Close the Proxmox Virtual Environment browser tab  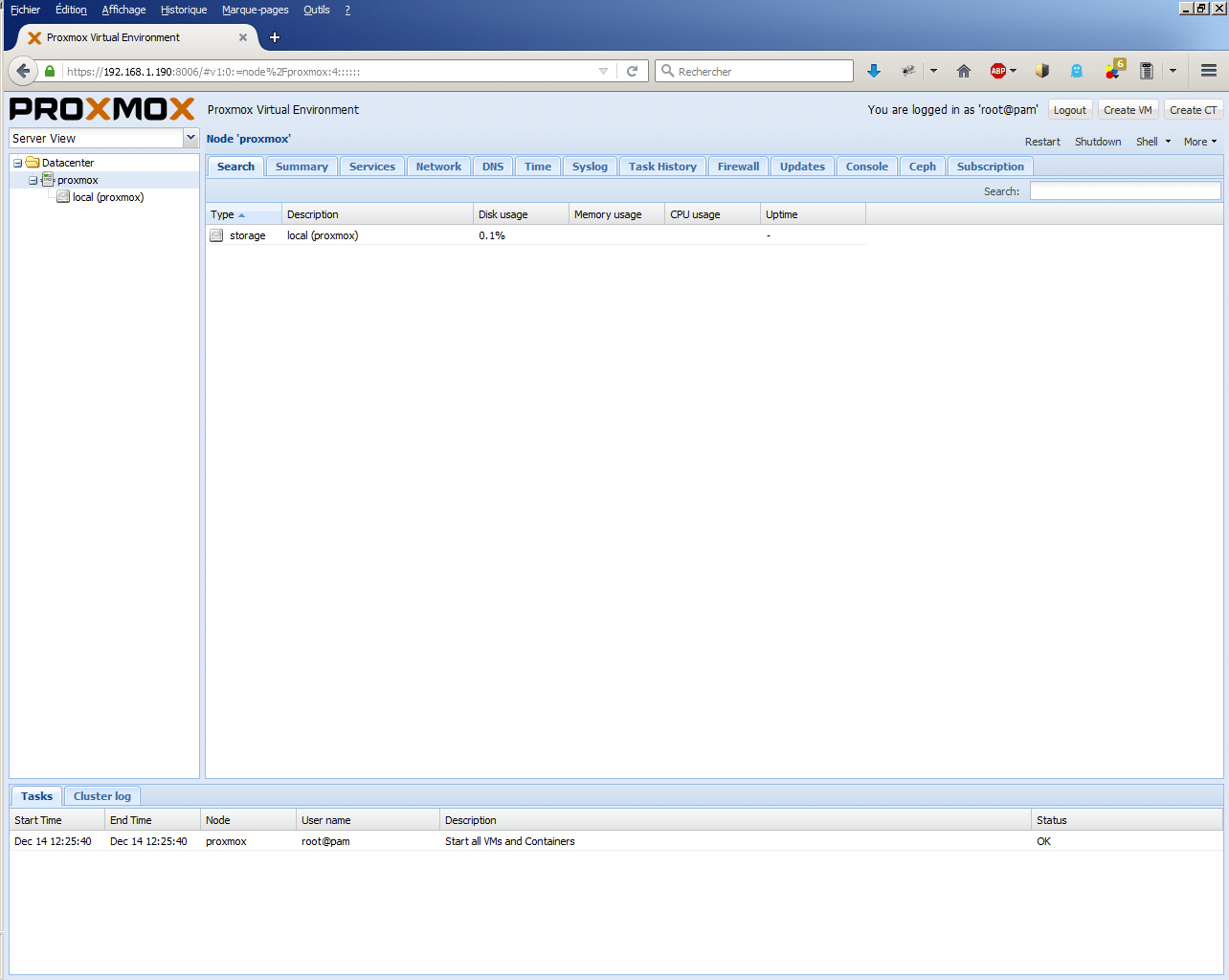pos(243,37)
